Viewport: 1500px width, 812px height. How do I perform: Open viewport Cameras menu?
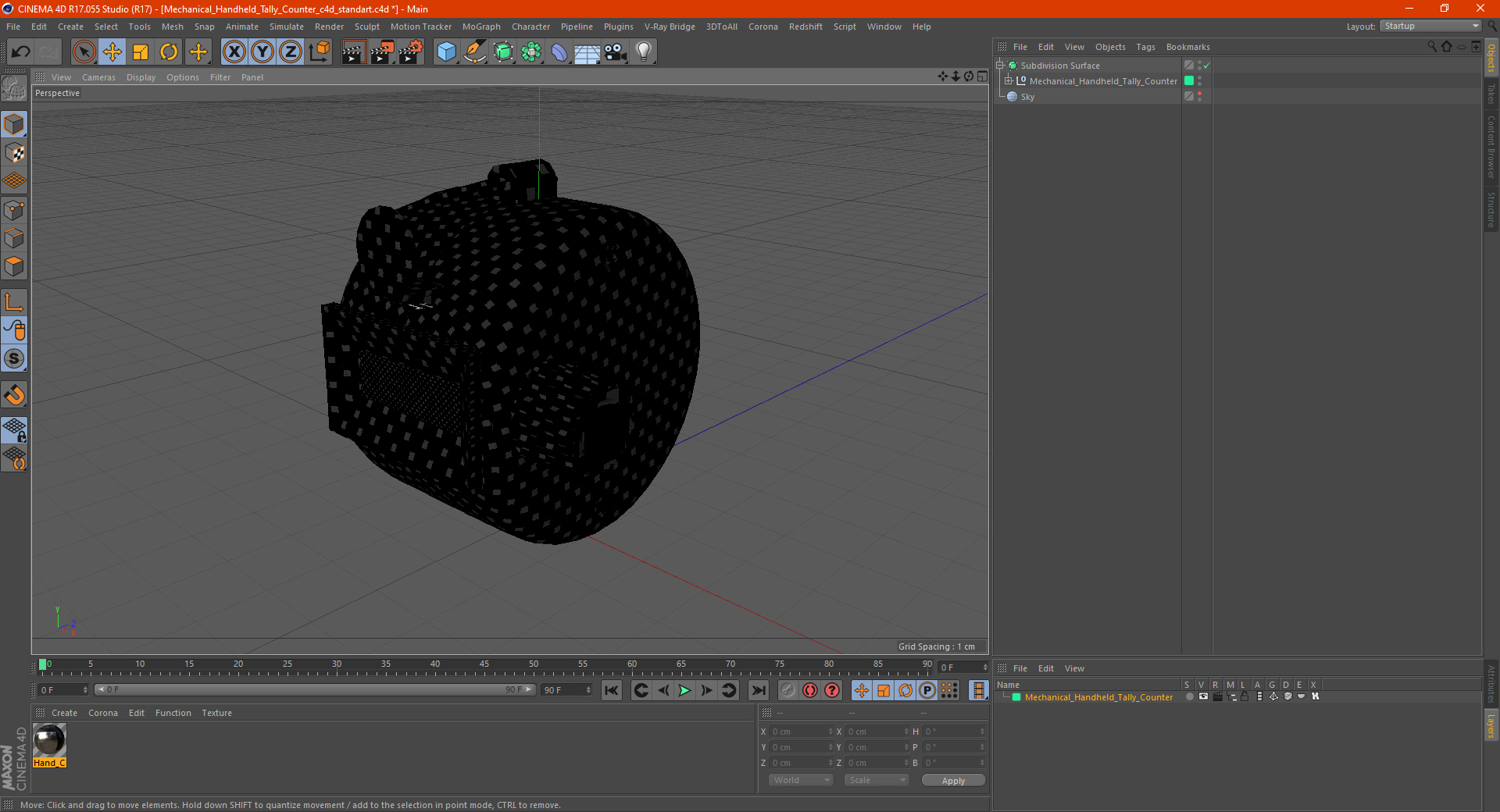click(98, 77)
